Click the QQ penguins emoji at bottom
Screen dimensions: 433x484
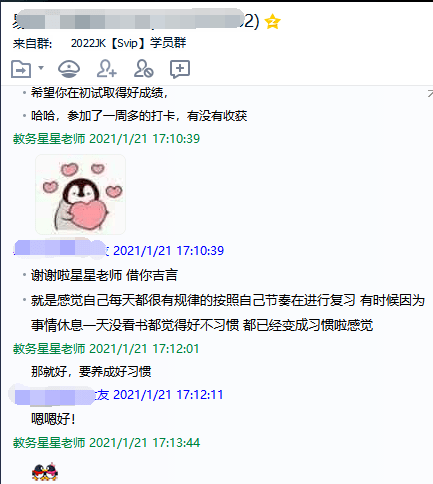pyautogui.click(x=45, y=471)
